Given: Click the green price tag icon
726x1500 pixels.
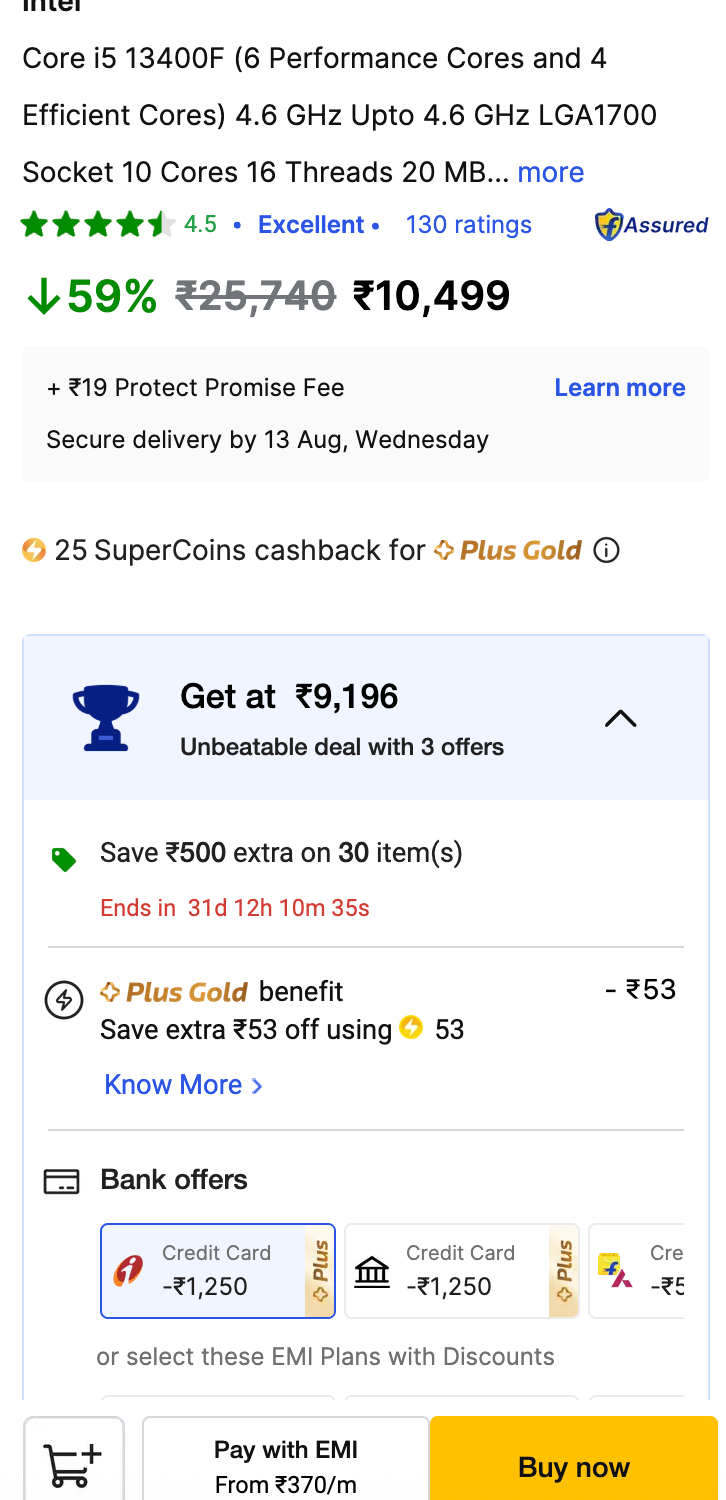Looking at the screenshot, I should click(64, 859).
